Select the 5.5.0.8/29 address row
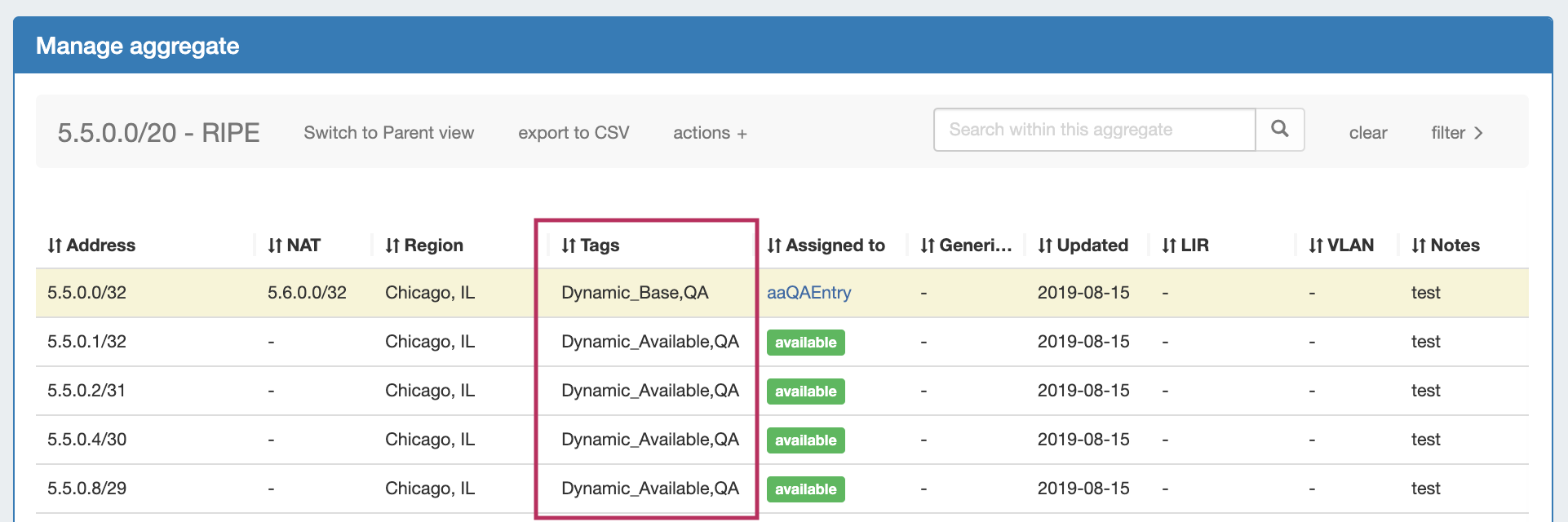1568x522 pixels. (86, 489)
